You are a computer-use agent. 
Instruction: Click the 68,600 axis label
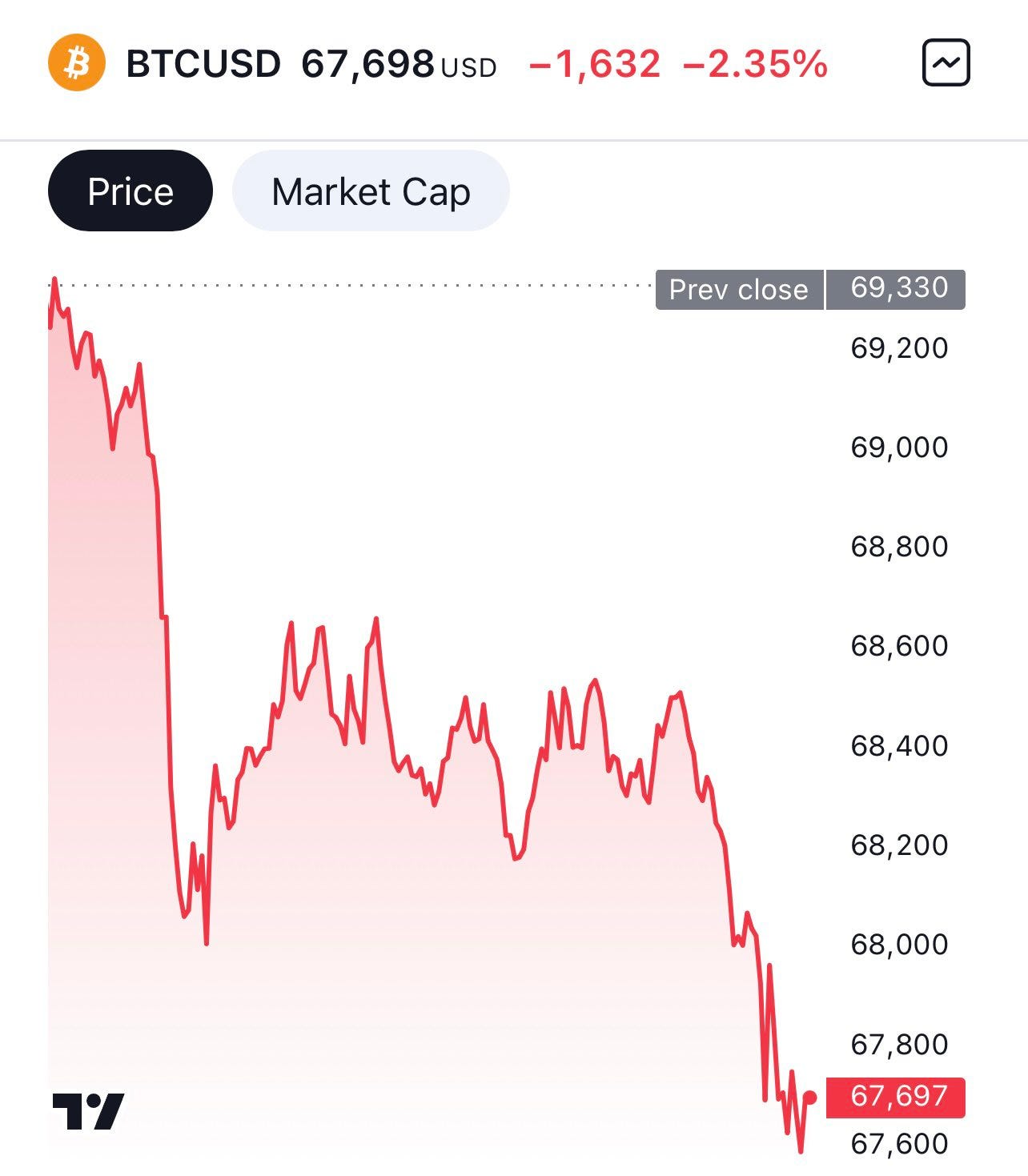899,646
